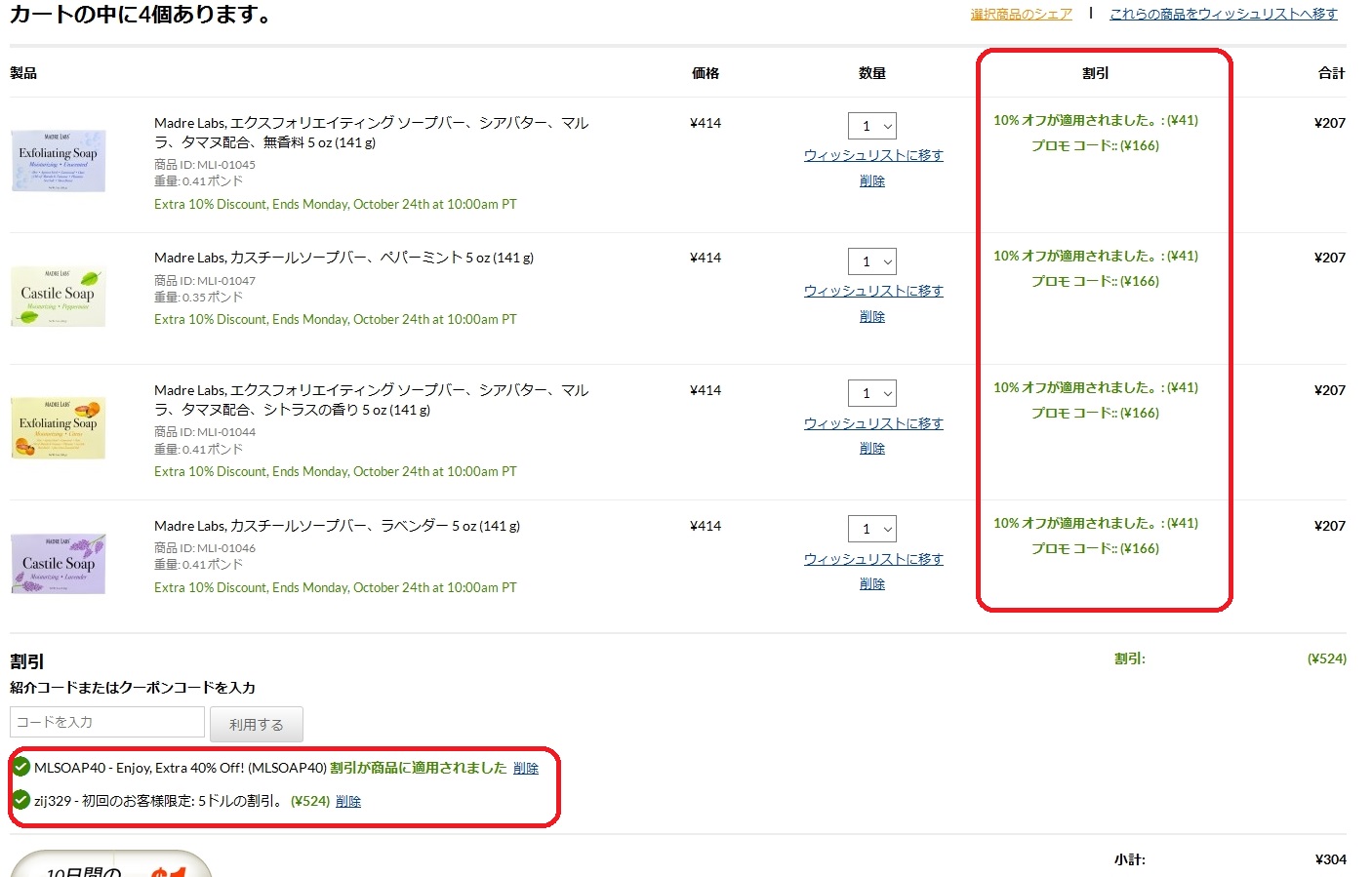Open quantity dropdown for Peppermint Castile Soap
1372x877 pixels.
coord(872,261)
